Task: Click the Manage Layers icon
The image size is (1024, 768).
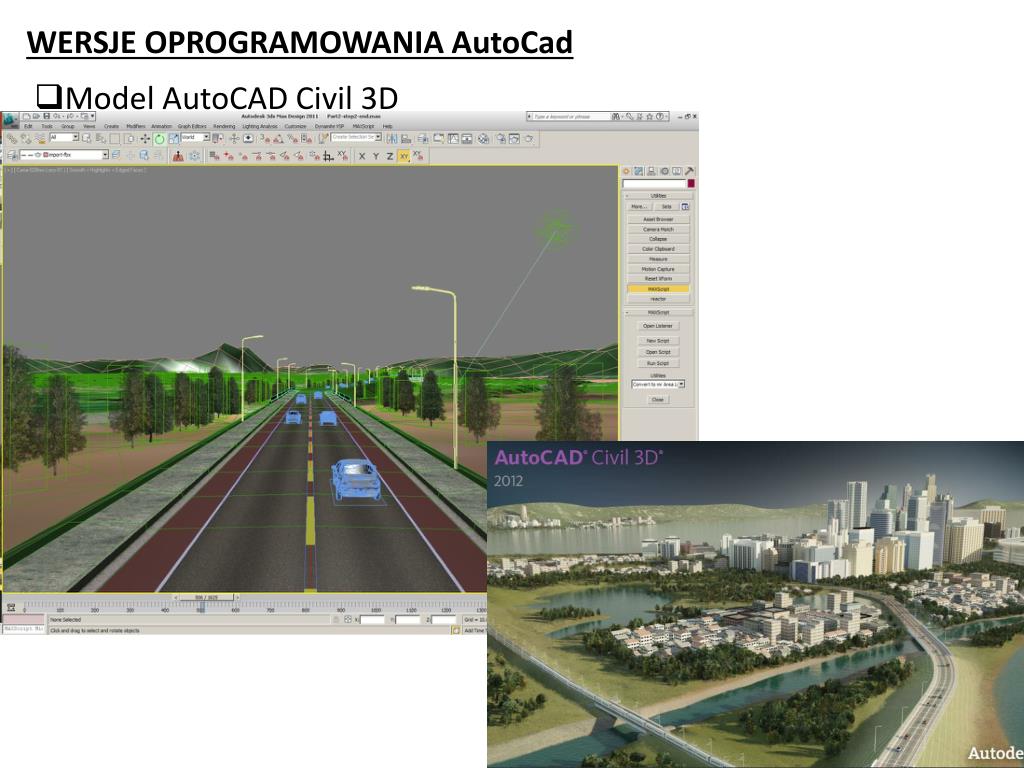Action: pyautogui.click(x=423, y=138)
